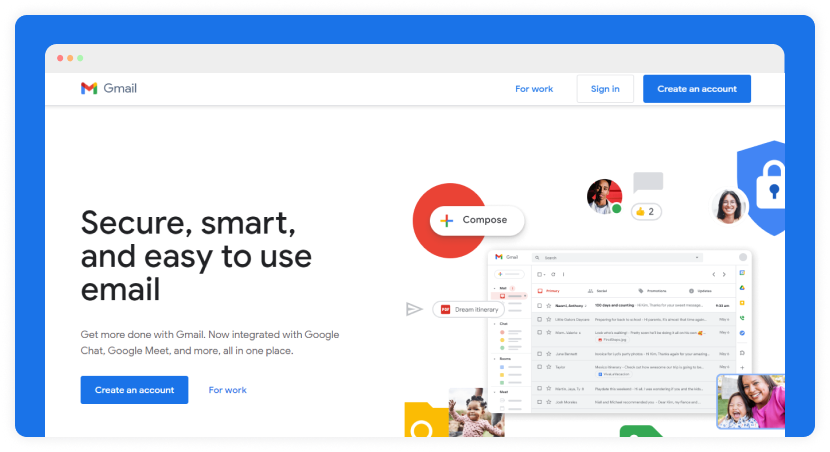This screenshot has width=830, height=452.
Task: Click the PDF icon on Dream itinerary chip
Action: coord(445,310)
